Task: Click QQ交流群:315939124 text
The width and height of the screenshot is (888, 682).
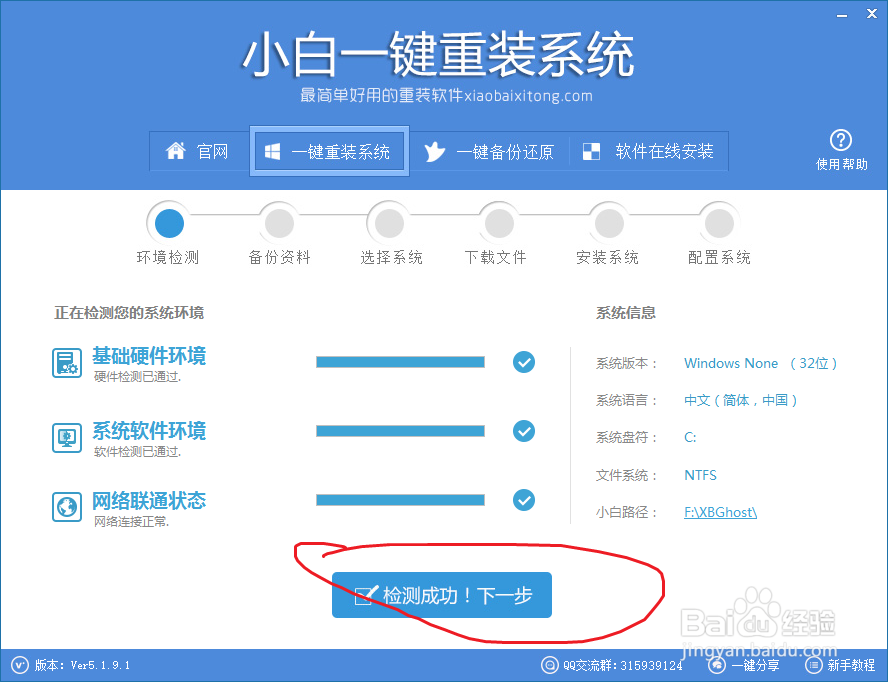Action: [x=623, y=666]
